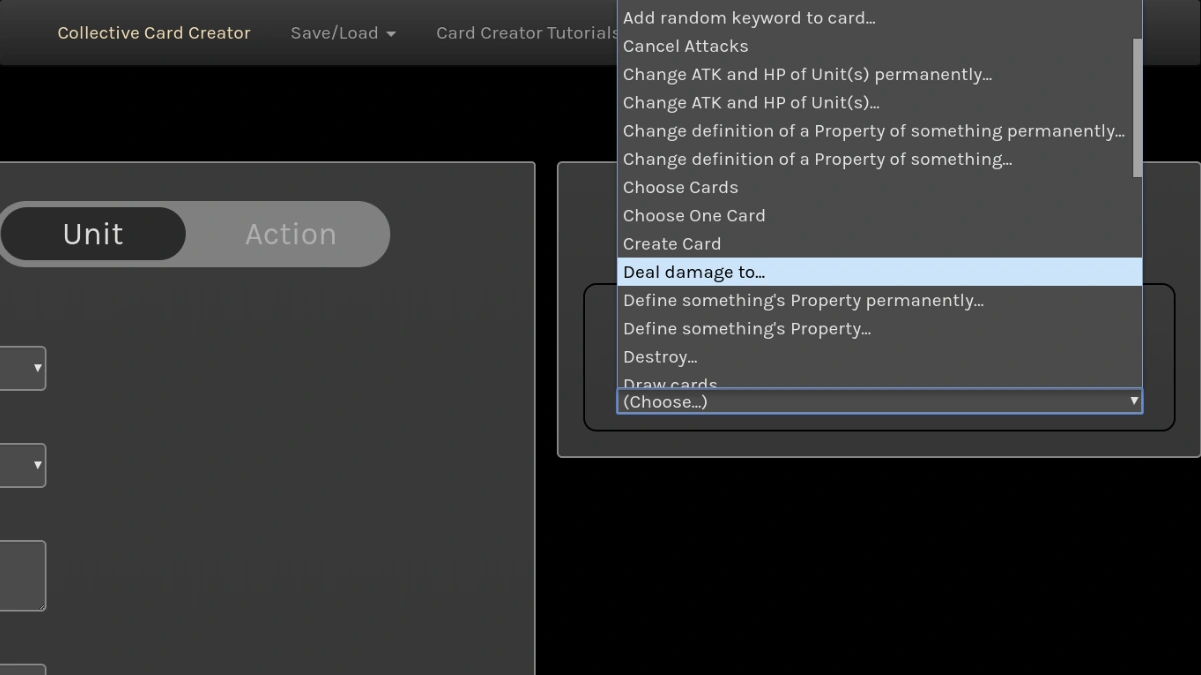The height and width of the screenshot is (675, 1201).
Task: Click the left panel text area
Action: click(22, 575)
